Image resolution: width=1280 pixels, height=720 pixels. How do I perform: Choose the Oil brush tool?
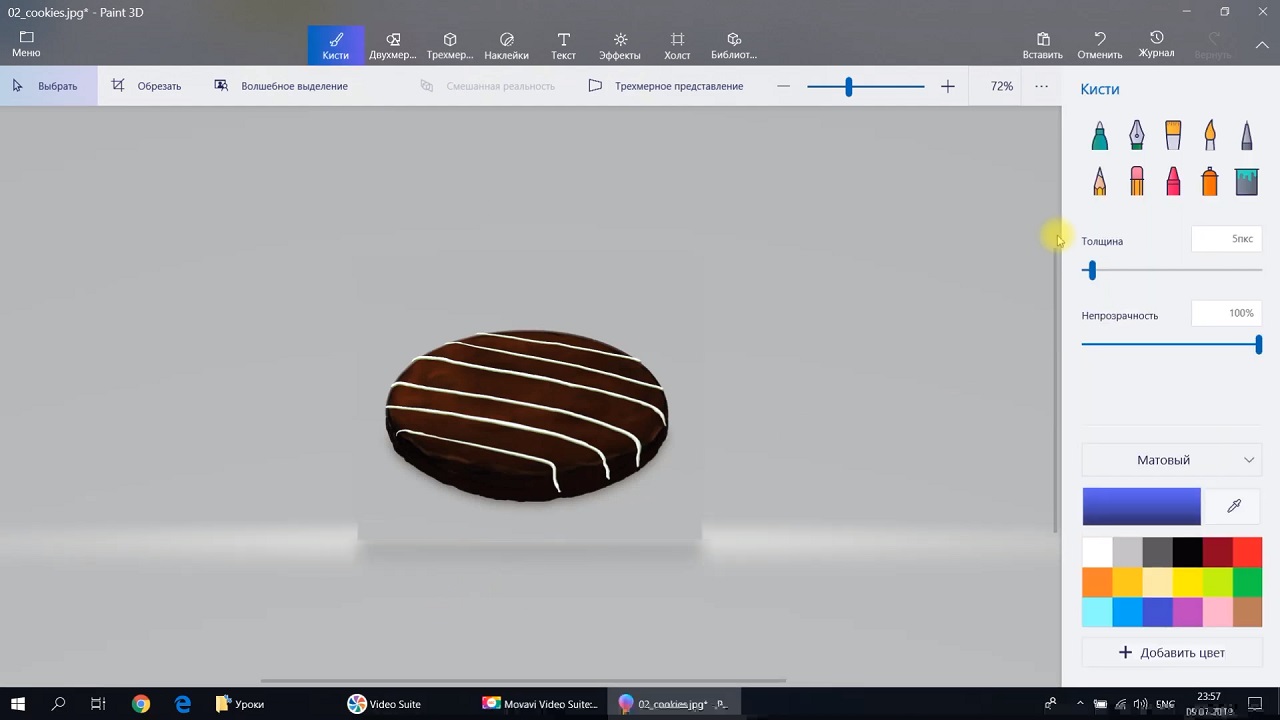click(x=1173, y=135)
